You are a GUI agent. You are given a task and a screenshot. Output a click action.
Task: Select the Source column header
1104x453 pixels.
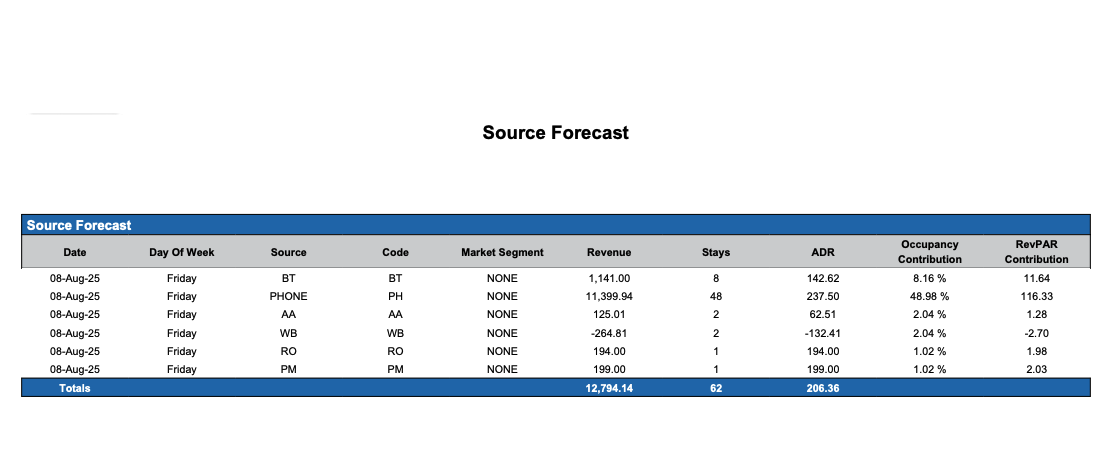(x=288, y=252)
